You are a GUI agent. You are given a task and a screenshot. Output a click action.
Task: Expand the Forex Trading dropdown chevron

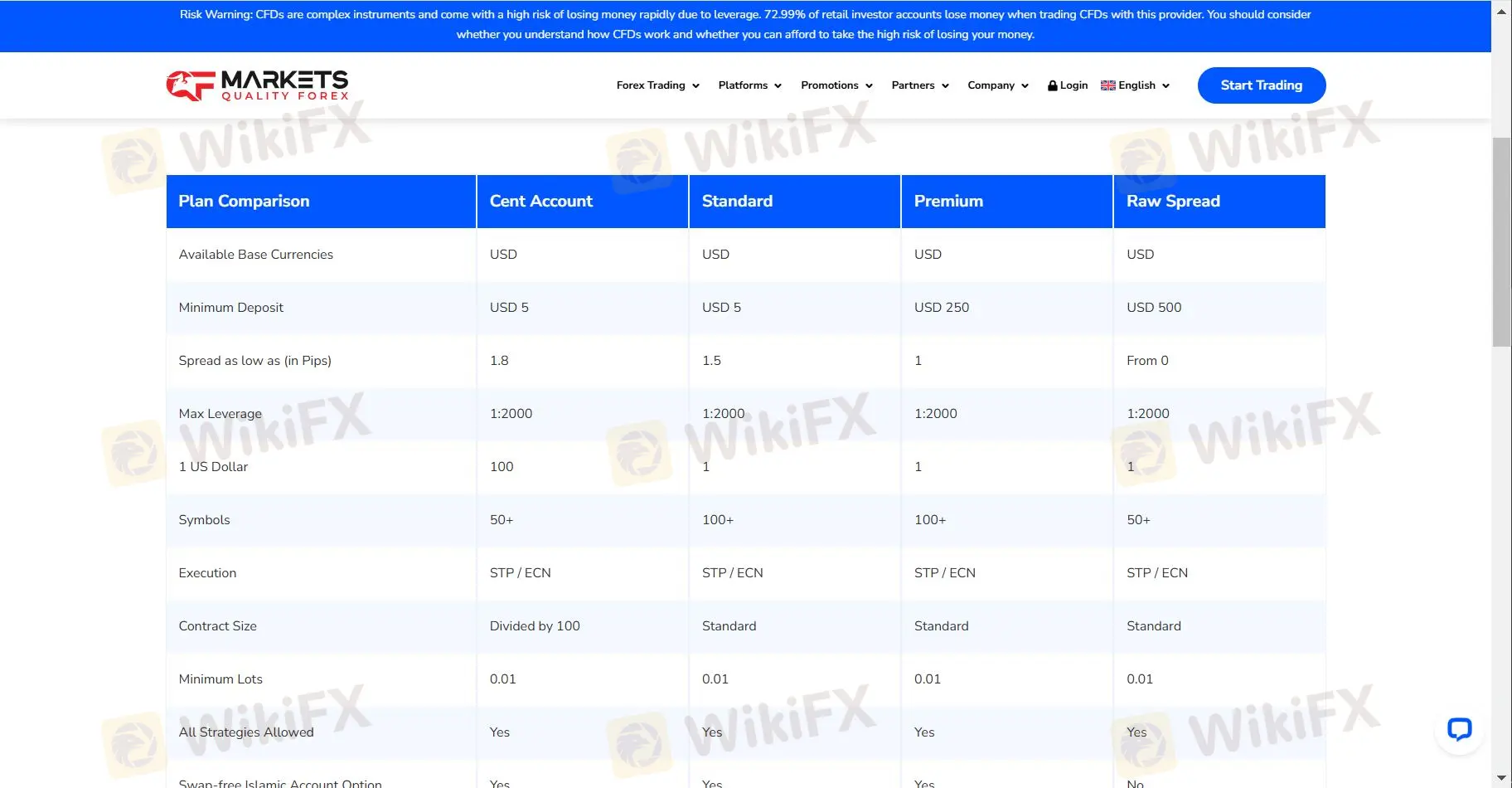[695, 86]
